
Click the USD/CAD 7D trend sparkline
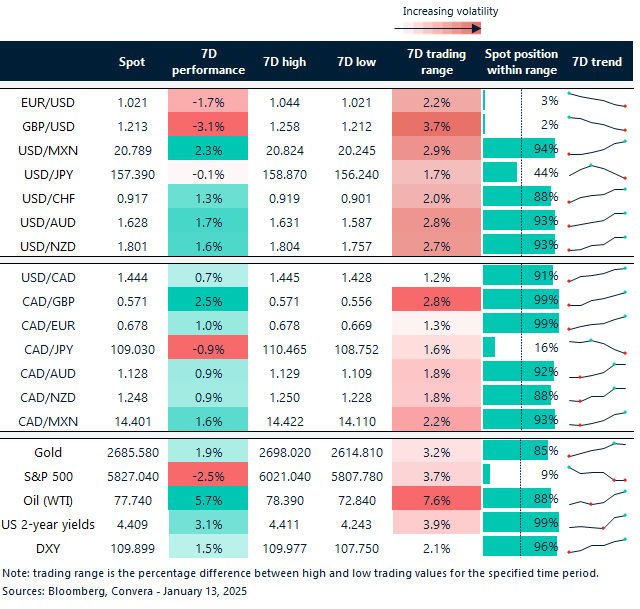click(599, 275)
